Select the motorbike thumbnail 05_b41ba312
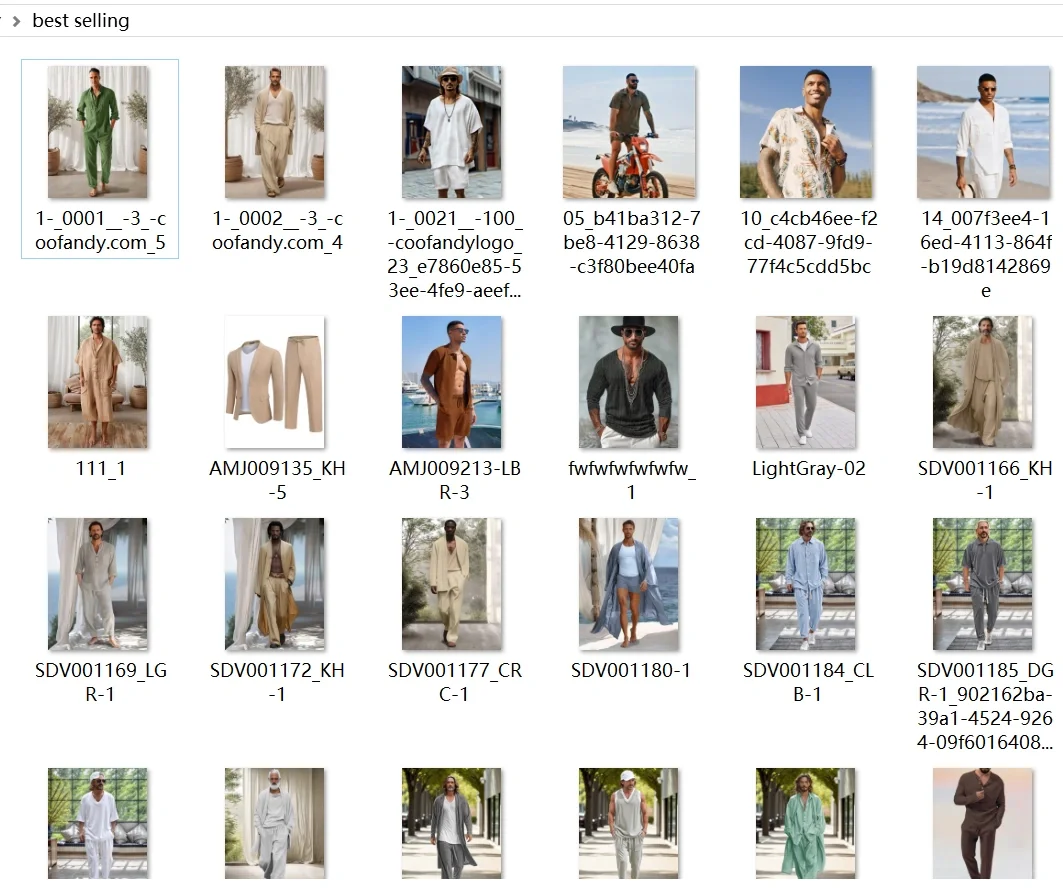The image size is (1063, 894). (x=629, y=132)
